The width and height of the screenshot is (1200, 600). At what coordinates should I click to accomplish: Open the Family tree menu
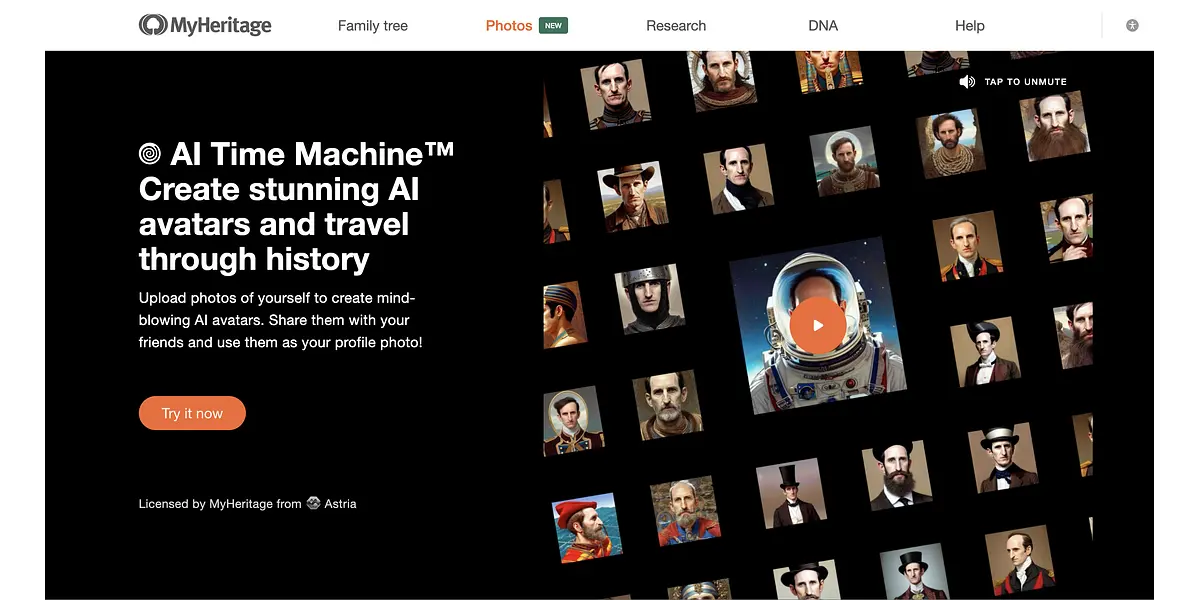372,26
